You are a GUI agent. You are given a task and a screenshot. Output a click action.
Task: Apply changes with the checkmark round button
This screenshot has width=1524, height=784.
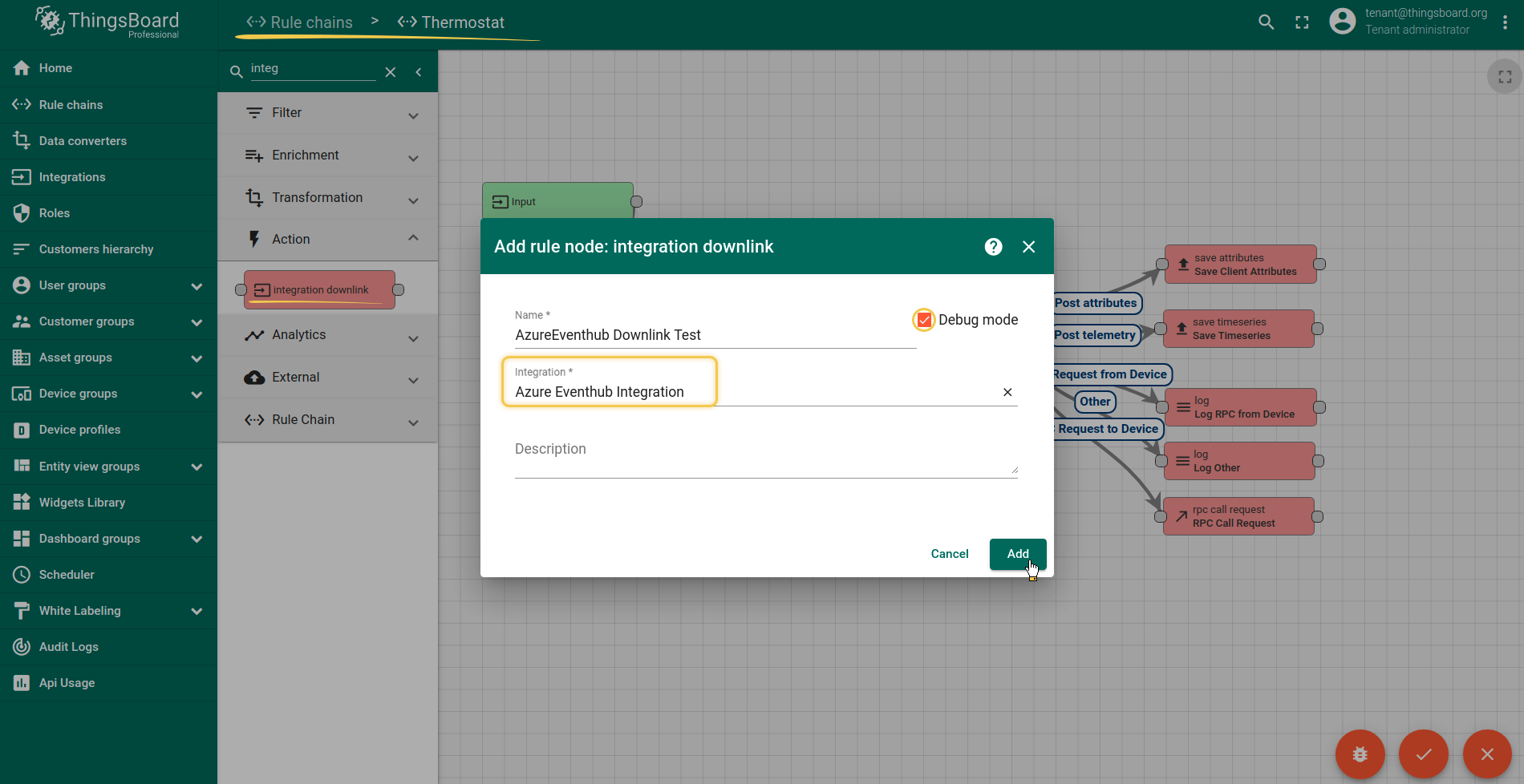[1424, 754]
